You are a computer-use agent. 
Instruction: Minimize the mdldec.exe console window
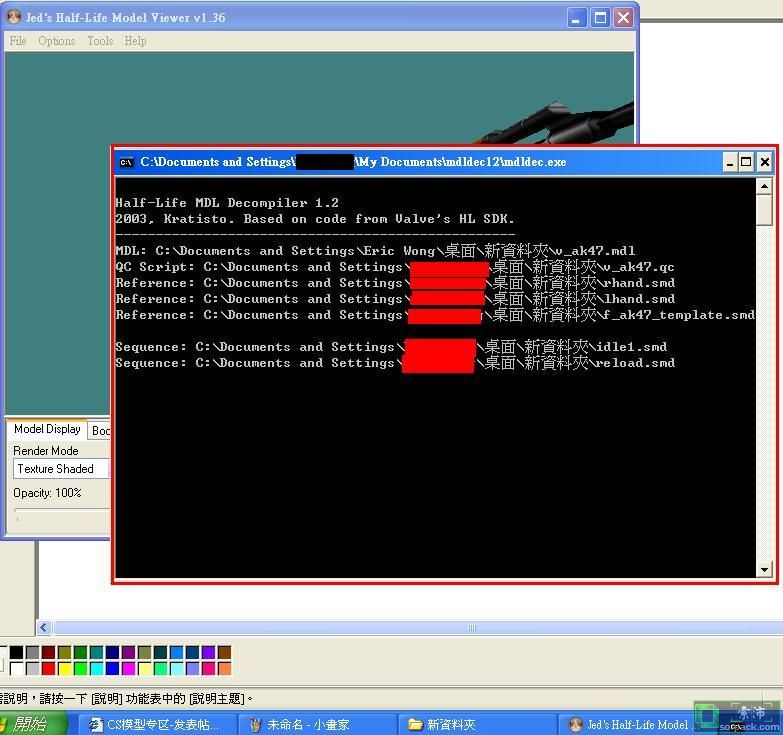tap(730, 162)
